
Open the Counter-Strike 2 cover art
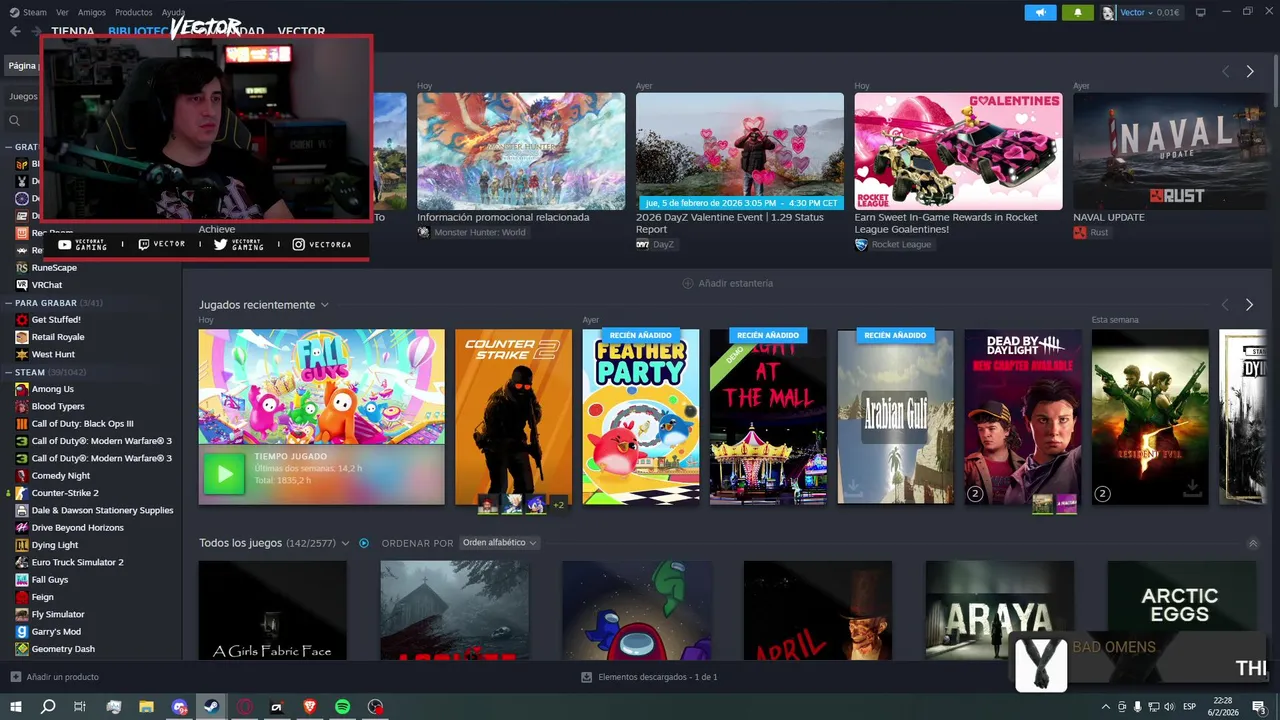(514, 417)
